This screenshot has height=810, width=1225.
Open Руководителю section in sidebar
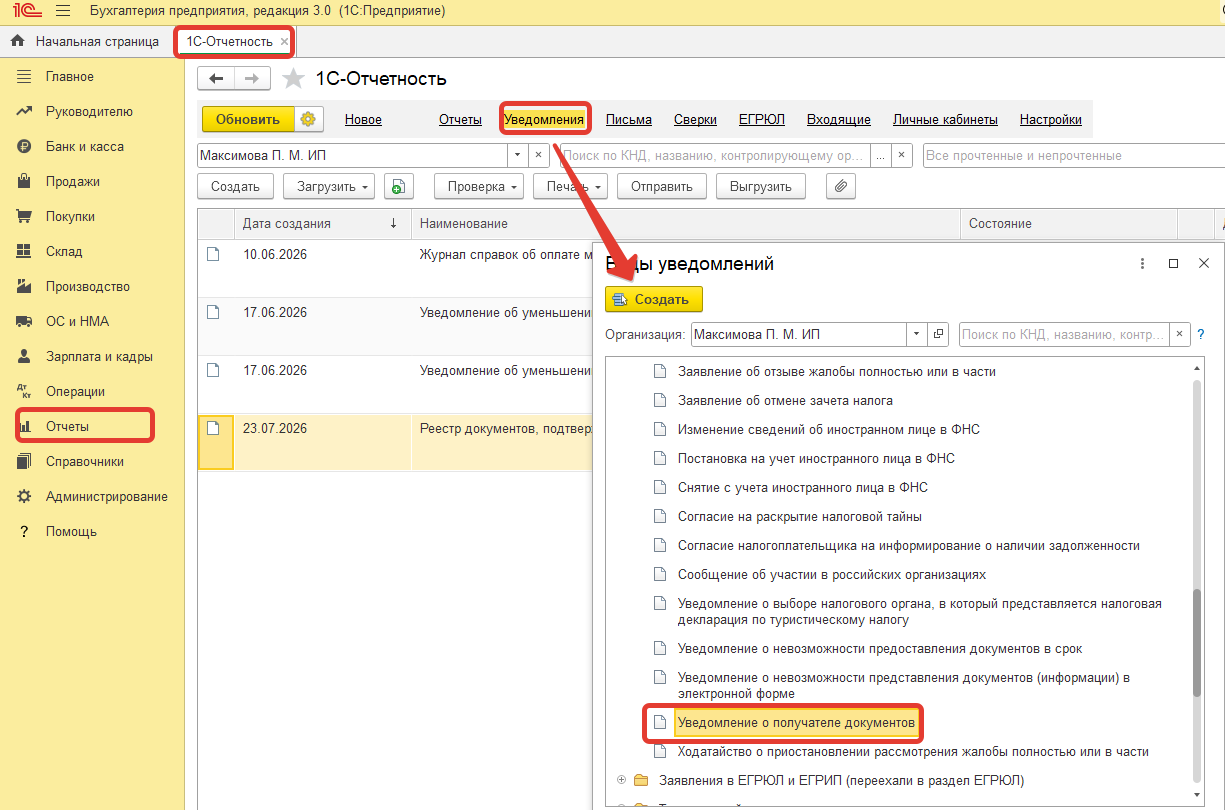[92, 112]
